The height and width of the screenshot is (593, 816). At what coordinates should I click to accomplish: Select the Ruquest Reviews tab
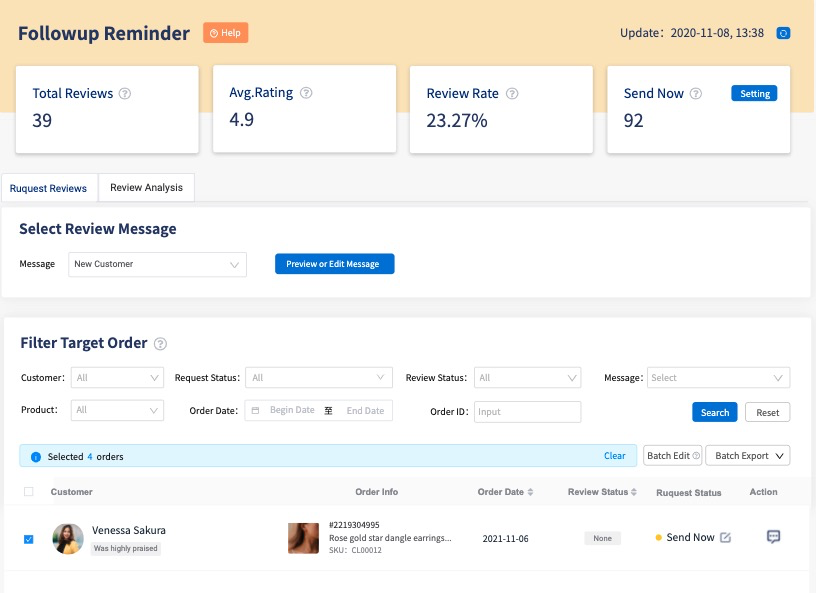pyautogui.click(x=48, y=188)
